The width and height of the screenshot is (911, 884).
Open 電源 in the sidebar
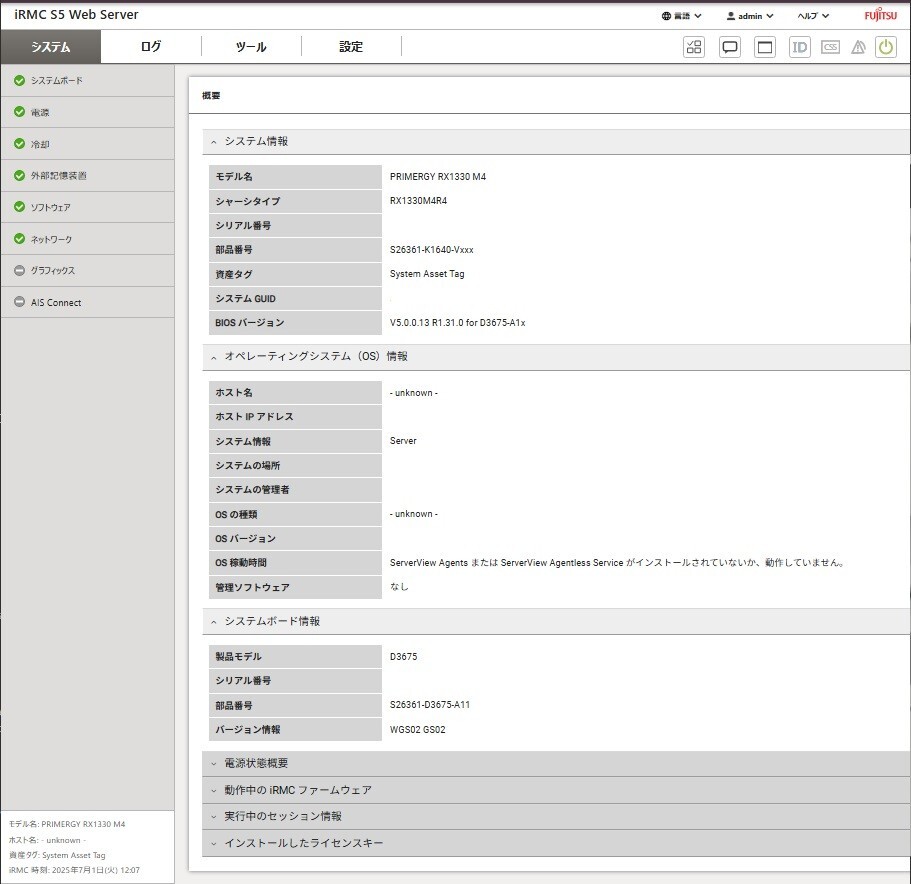pyautogui.click(x=88, y=112)
